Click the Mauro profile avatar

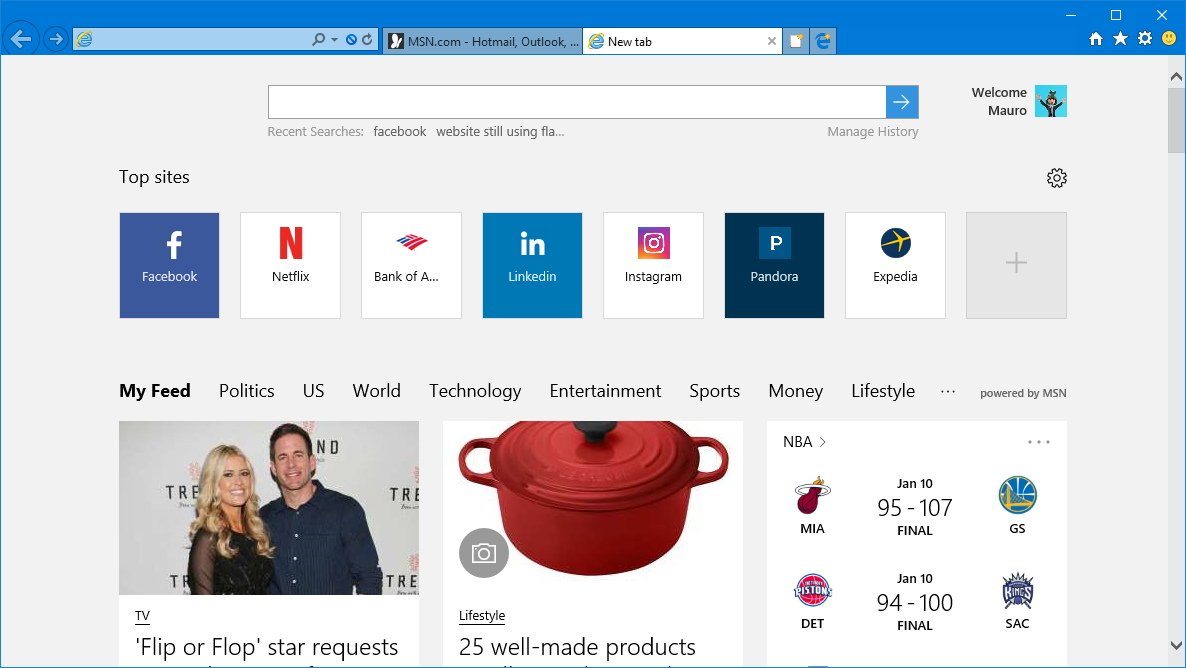[1051, 101]
